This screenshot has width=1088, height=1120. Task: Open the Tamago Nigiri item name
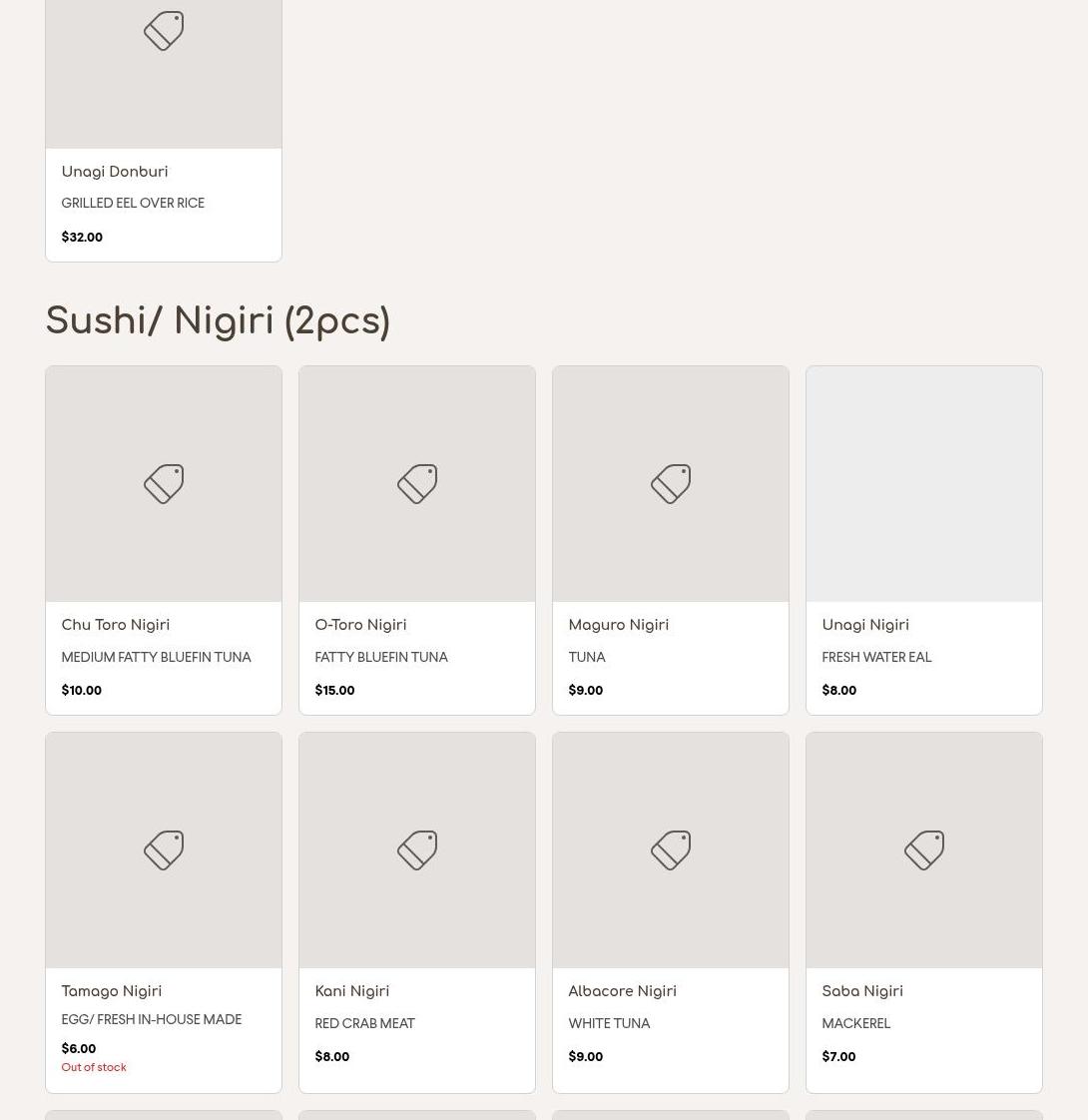click(x=112, y=991)
